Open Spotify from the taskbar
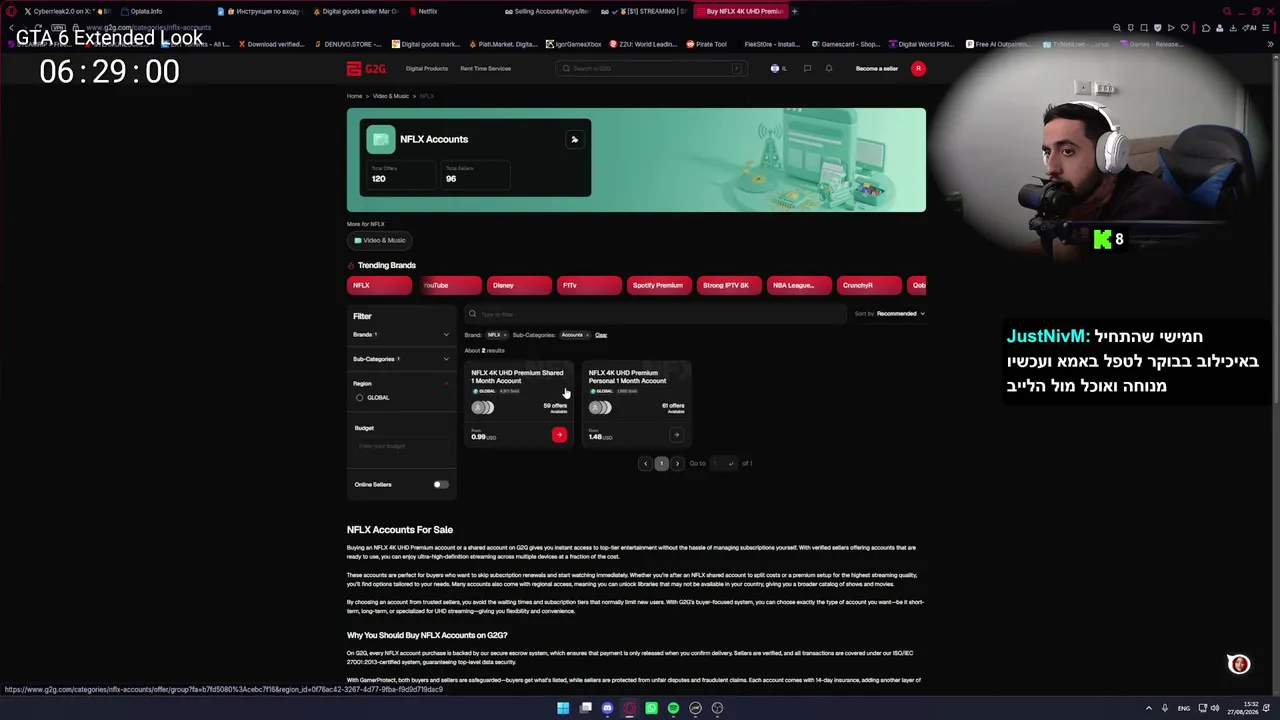 [673, 708]
